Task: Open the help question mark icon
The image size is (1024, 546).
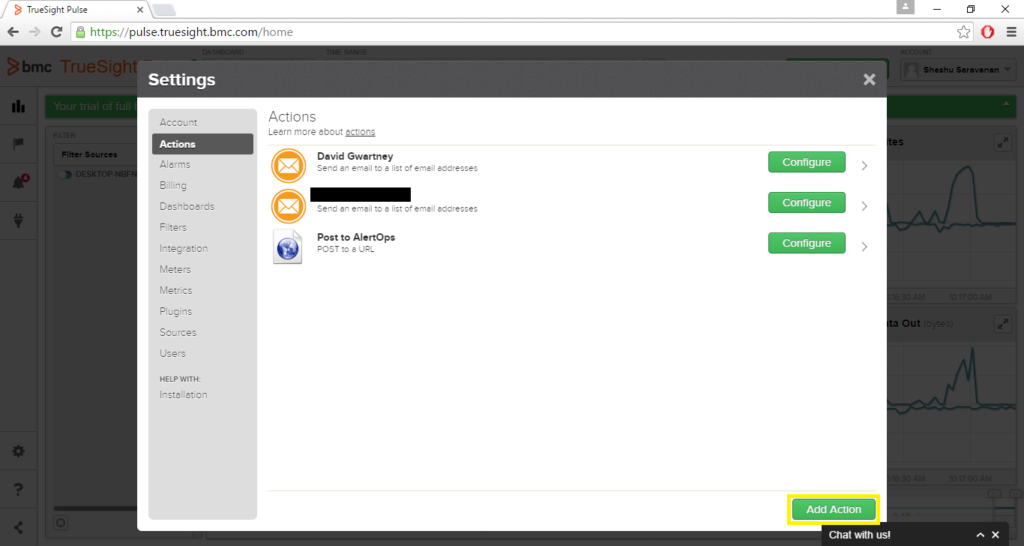Action: point(18,489)
